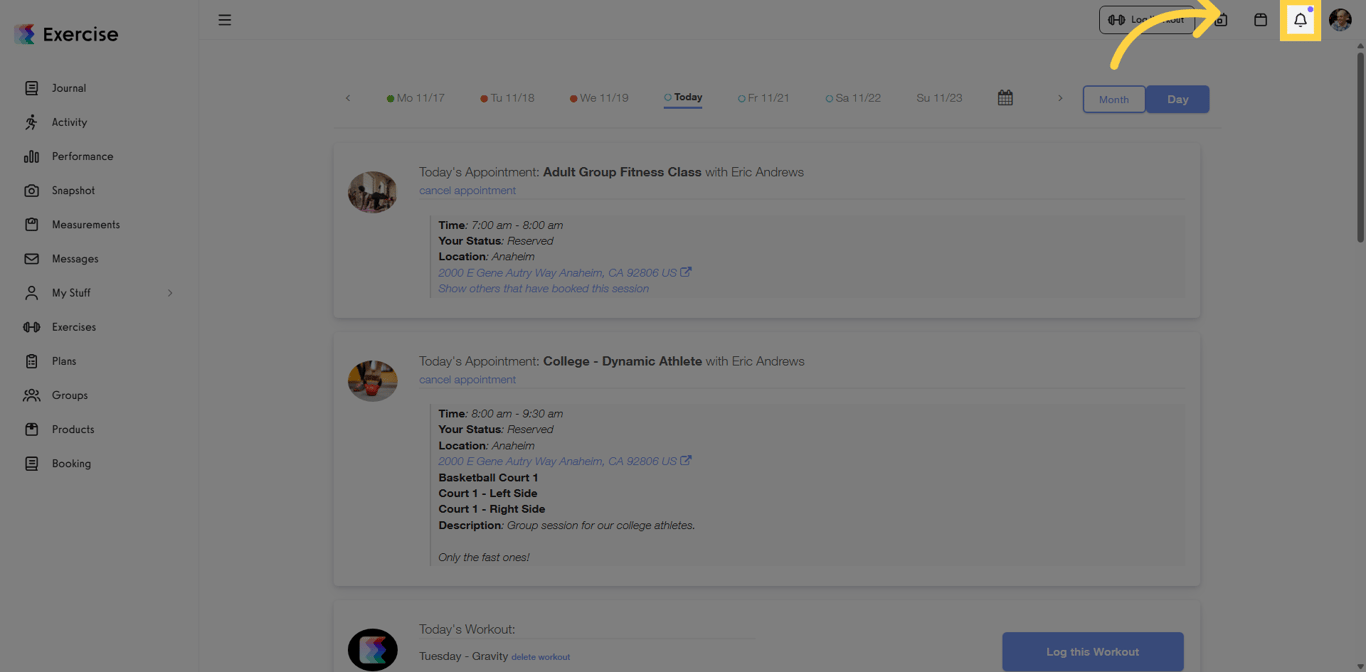Open the notification bell
Viewport: 1366px width, 672px height.
1300,19
